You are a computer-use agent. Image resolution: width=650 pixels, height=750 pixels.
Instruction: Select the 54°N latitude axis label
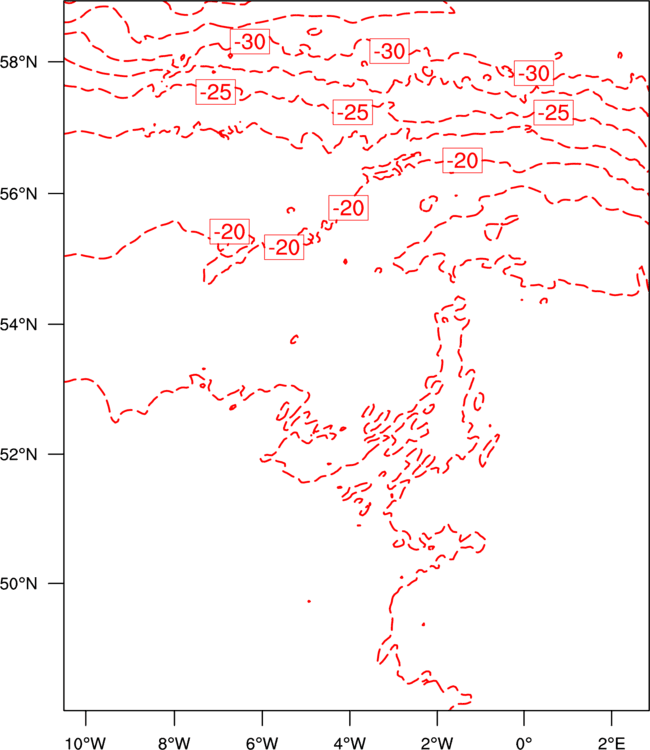coord(19,324)
